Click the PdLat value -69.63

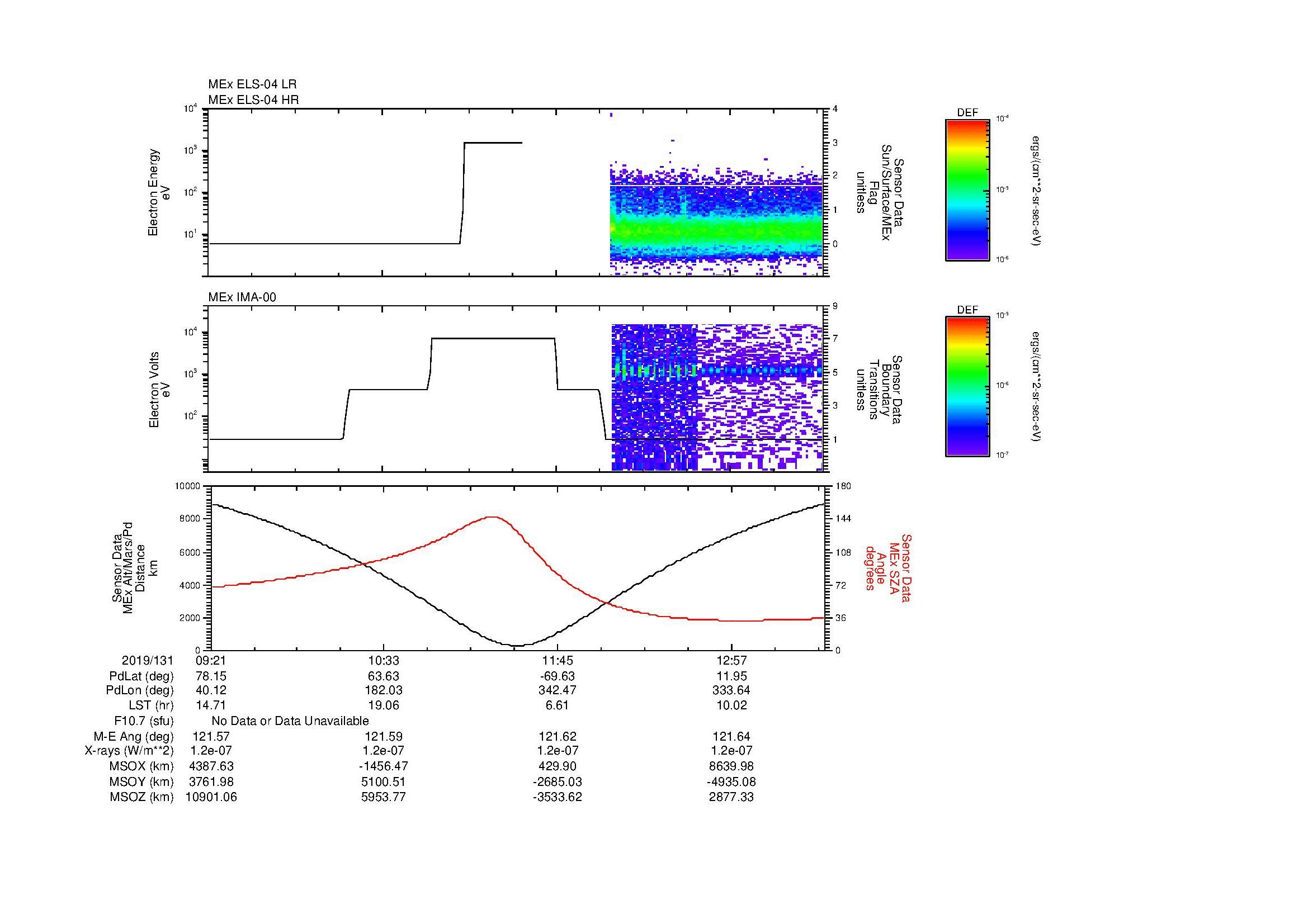[558, 677]
